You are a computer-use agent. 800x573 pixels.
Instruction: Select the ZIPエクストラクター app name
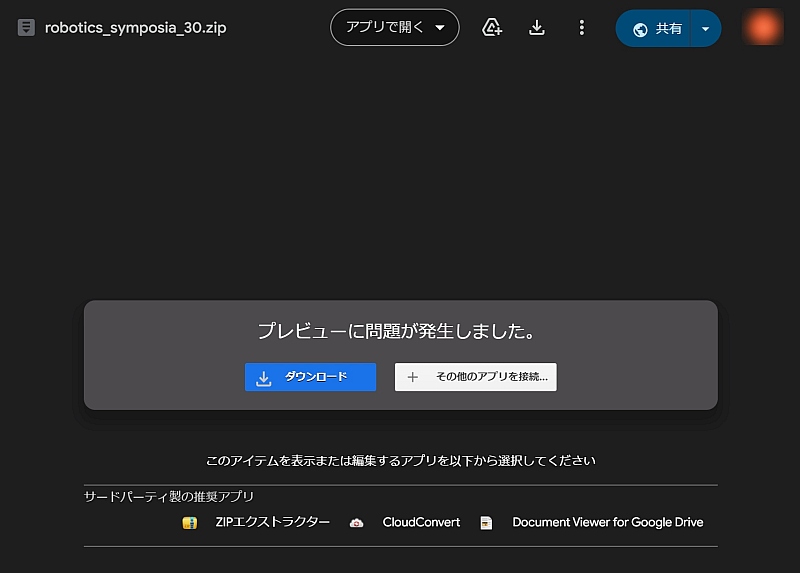click(272, 522)
